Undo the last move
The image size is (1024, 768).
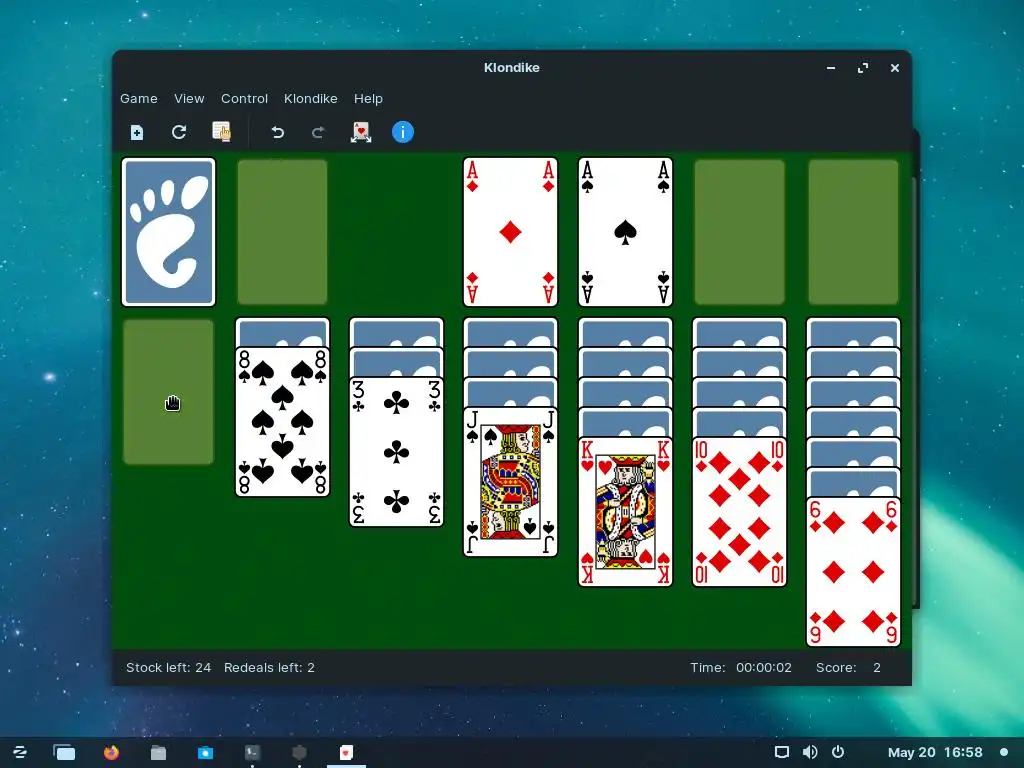pos(278,133)
